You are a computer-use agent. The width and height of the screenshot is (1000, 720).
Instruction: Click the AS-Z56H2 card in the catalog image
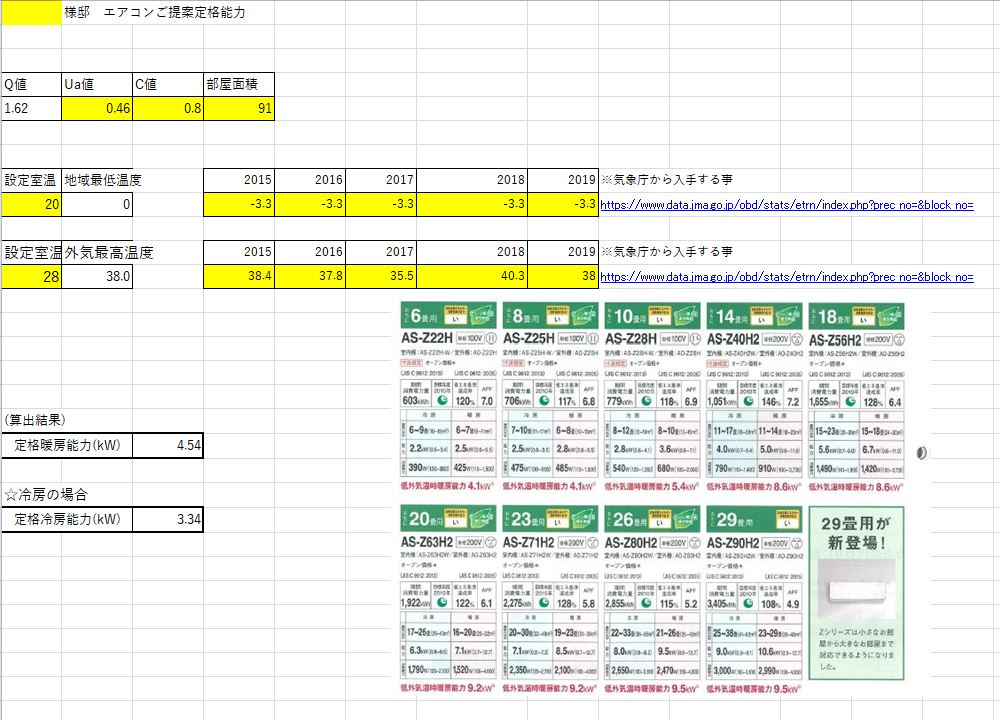(857, 397)
